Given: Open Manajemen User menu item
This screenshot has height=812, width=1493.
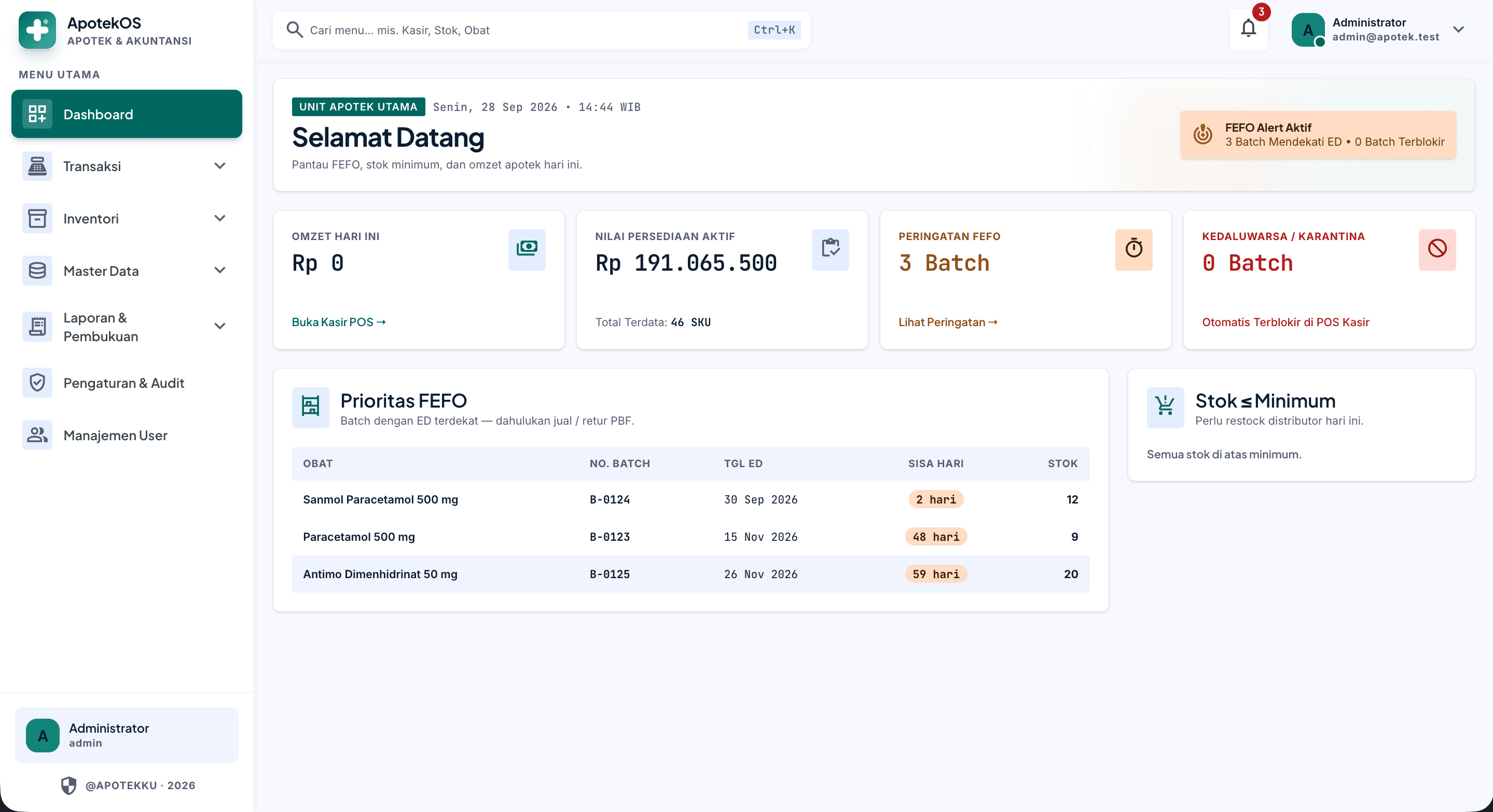Looking at the screenshot, I should 127,435.
